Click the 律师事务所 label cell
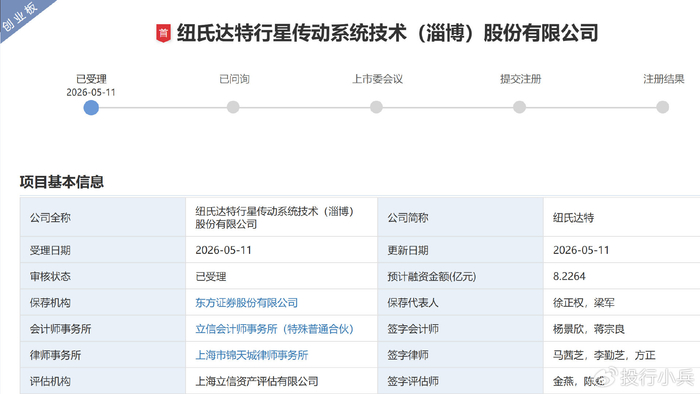700x394 pixels. 103,355
